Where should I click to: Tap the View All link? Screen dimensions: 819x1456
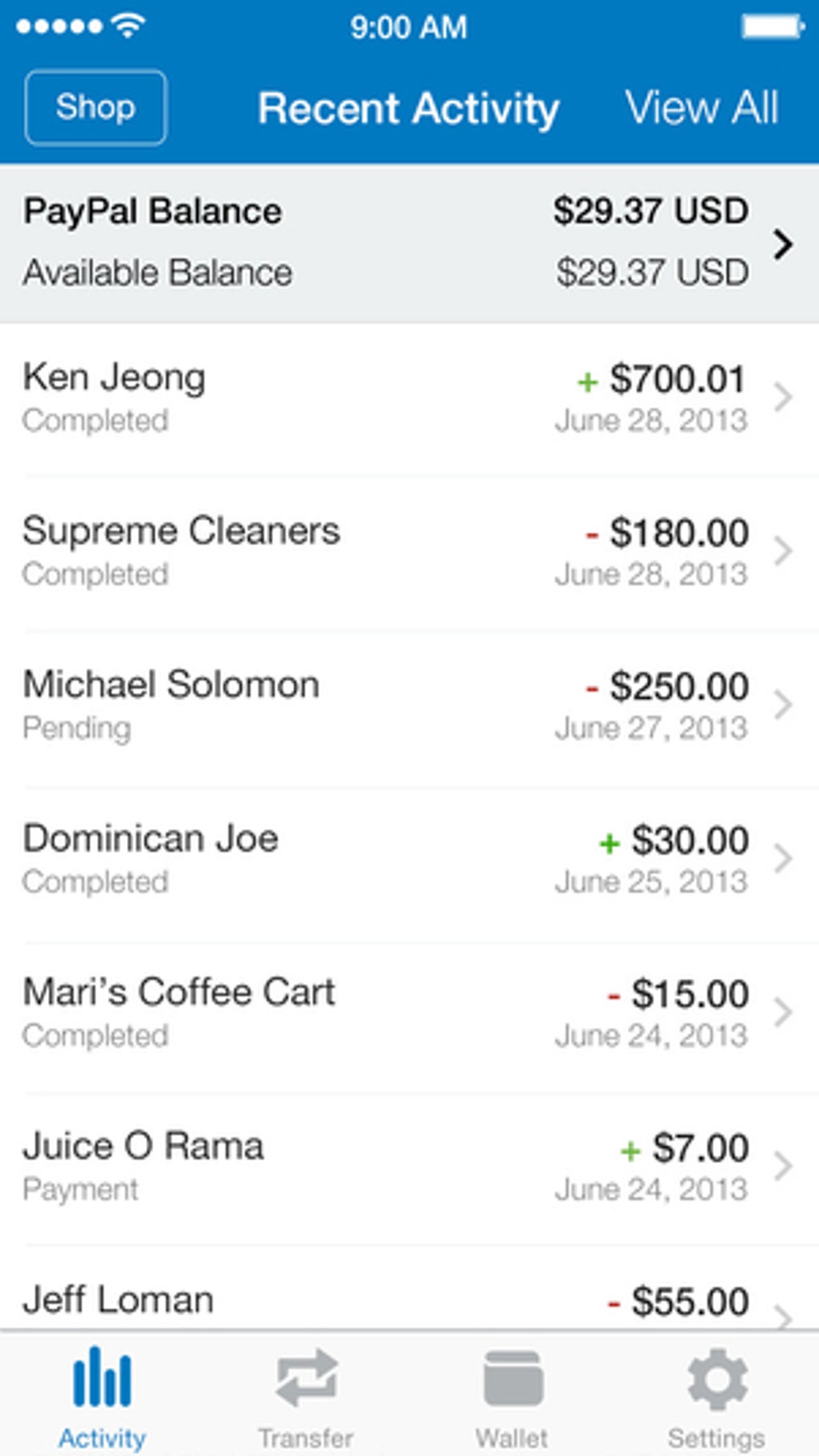(701, 108)
